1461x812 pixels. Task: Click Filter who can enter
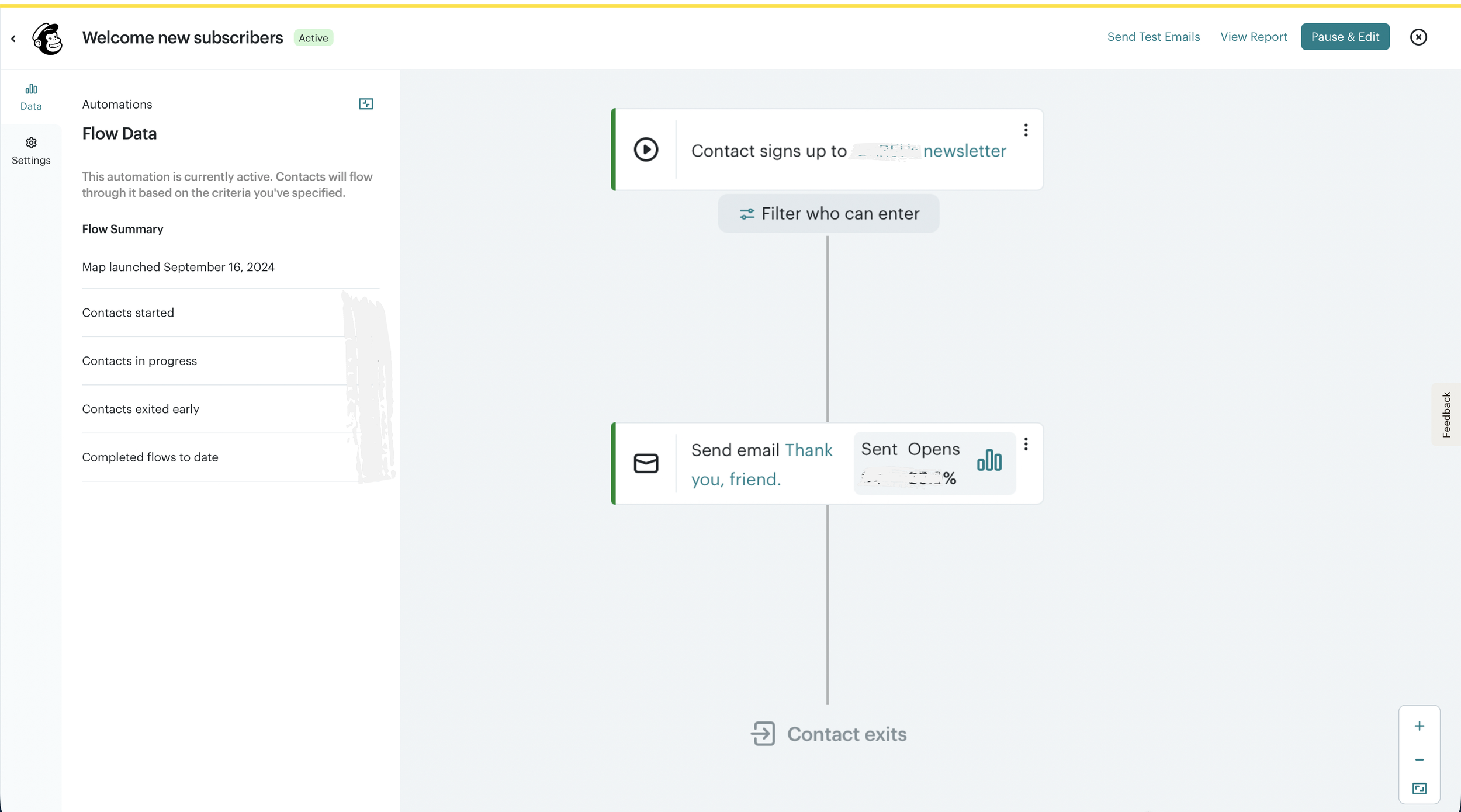coord(828,214)
